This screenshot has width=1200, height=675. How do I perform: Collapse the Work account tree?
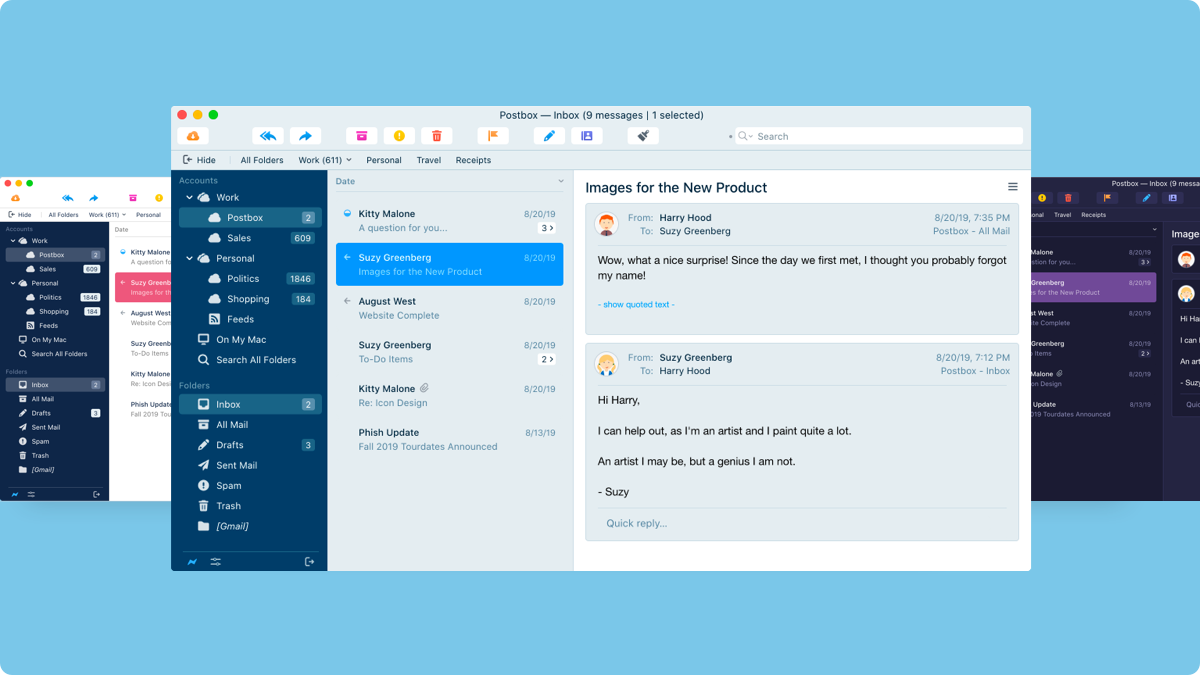(x=189, y=198)
